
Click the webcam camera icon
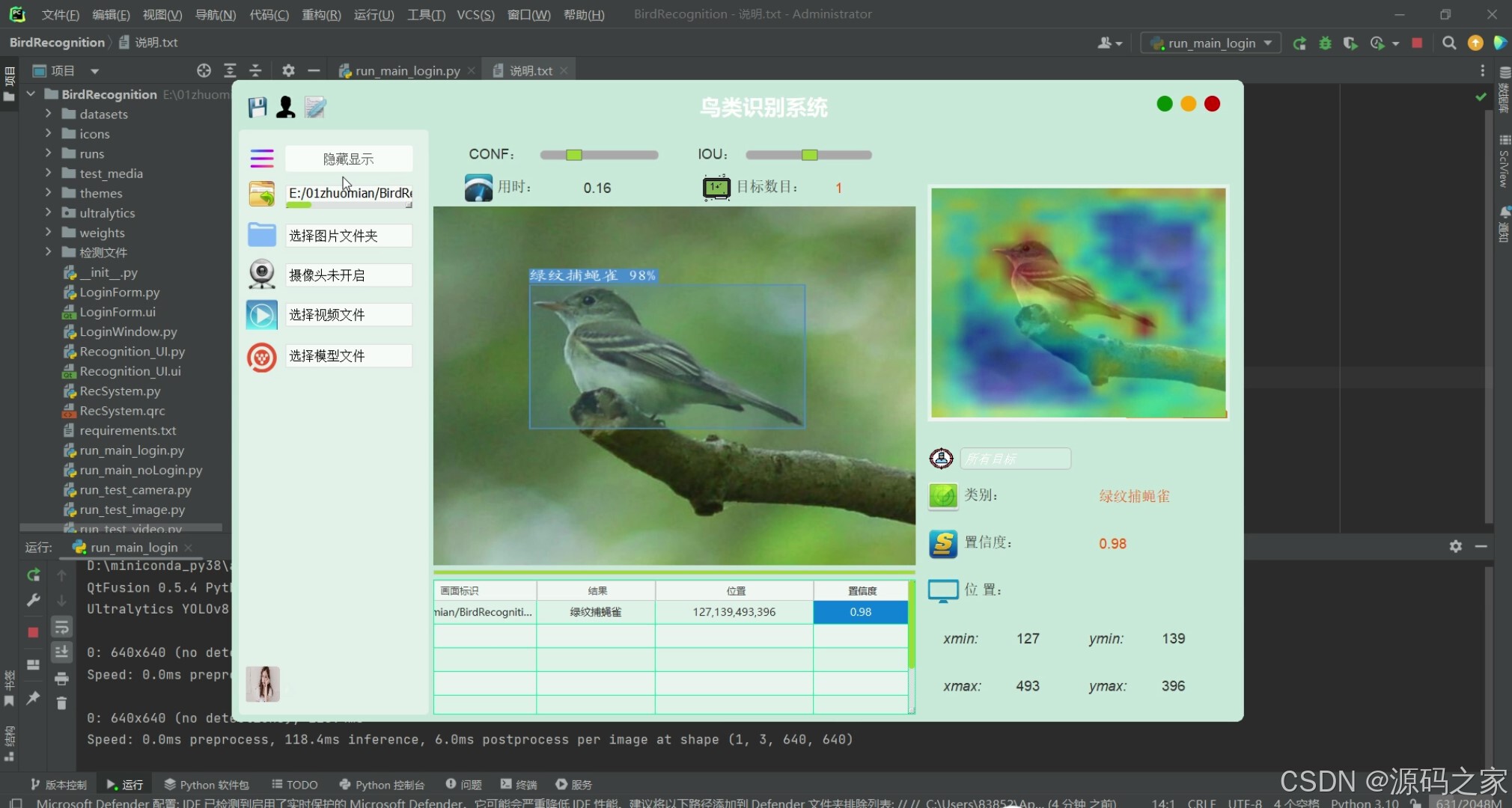click(262, 275)
